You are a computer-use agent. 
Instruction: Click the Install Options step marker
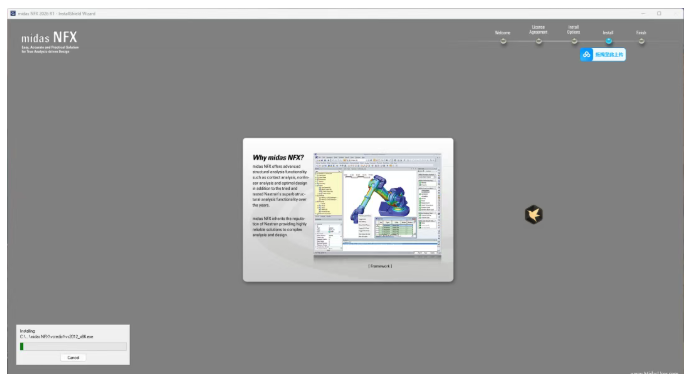[x=574, y=41]
